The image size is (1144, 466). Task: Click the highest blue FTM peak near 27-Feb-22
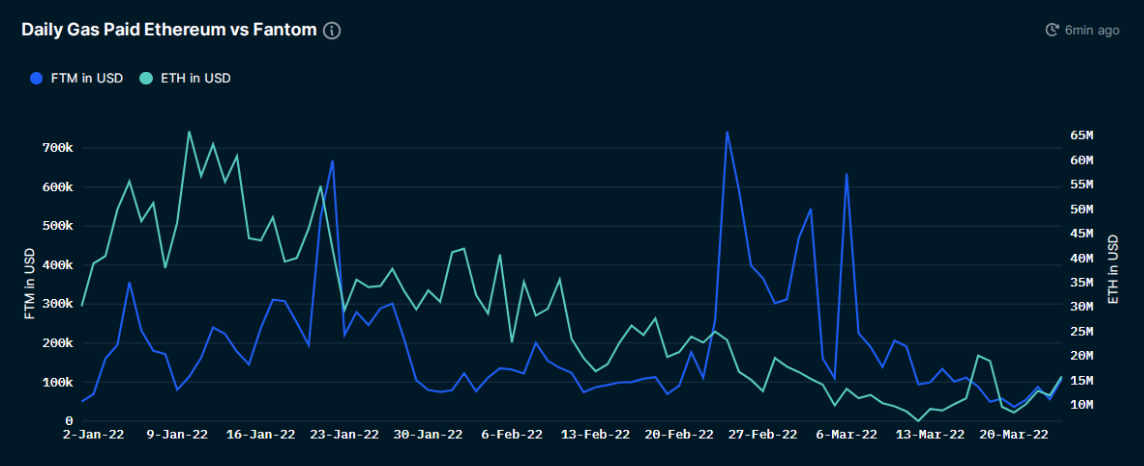[727, 132]
